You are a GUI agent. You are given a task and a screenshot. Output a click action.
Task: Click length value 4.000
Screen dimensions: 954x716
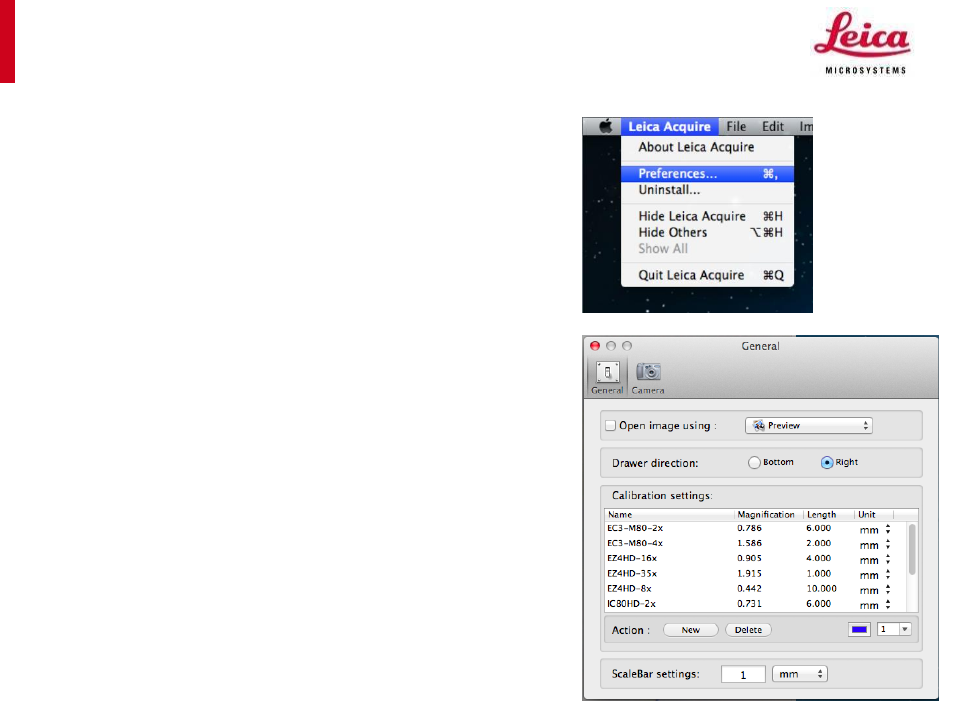click(x=818, y=558)
